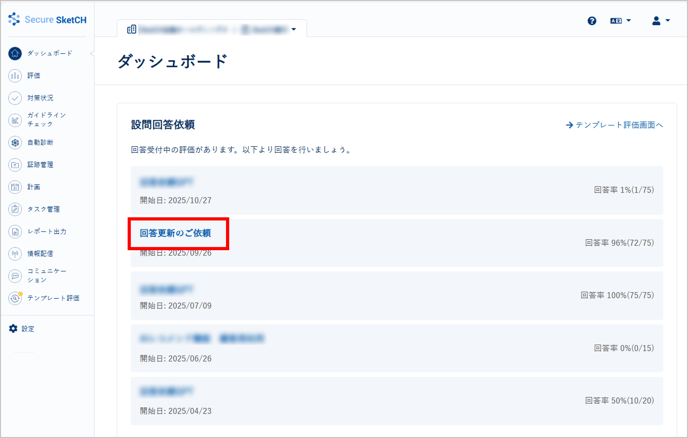Click the 計画 calendar icon
688x438 pixels.
pos(15,187)
